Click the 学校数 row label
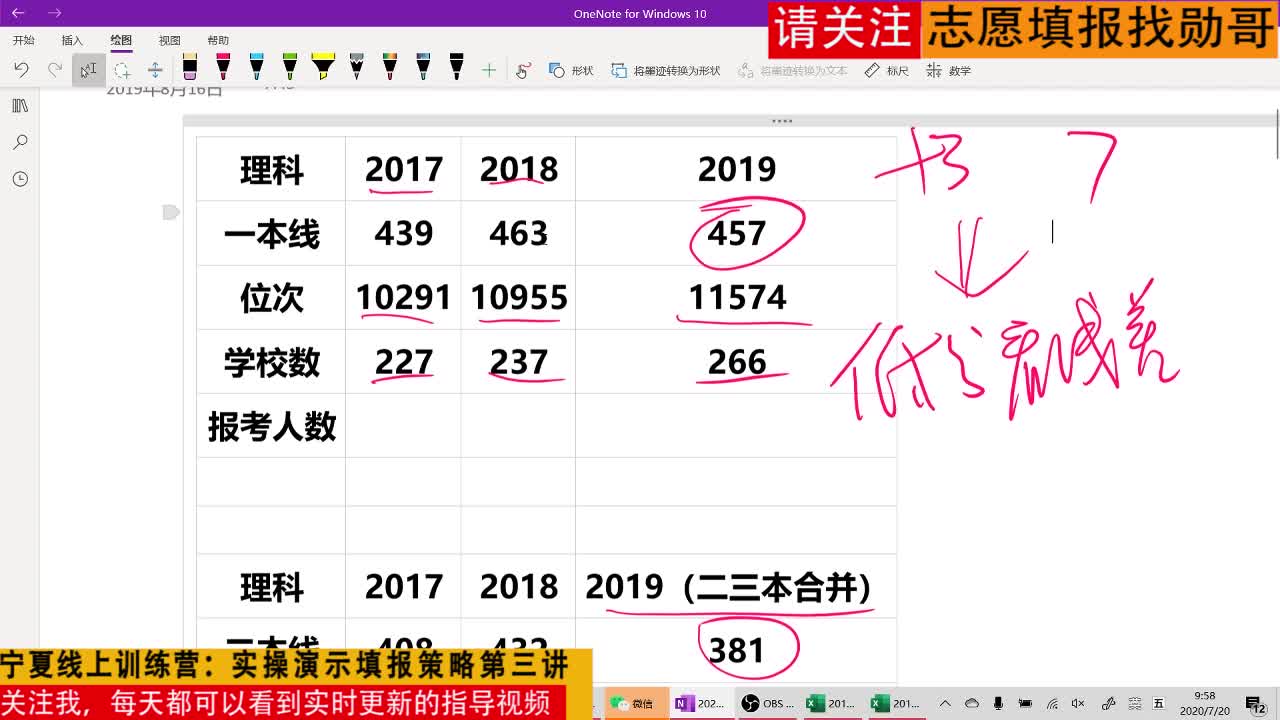Screen dimensions: 1280x720 (x=271, y=362)
